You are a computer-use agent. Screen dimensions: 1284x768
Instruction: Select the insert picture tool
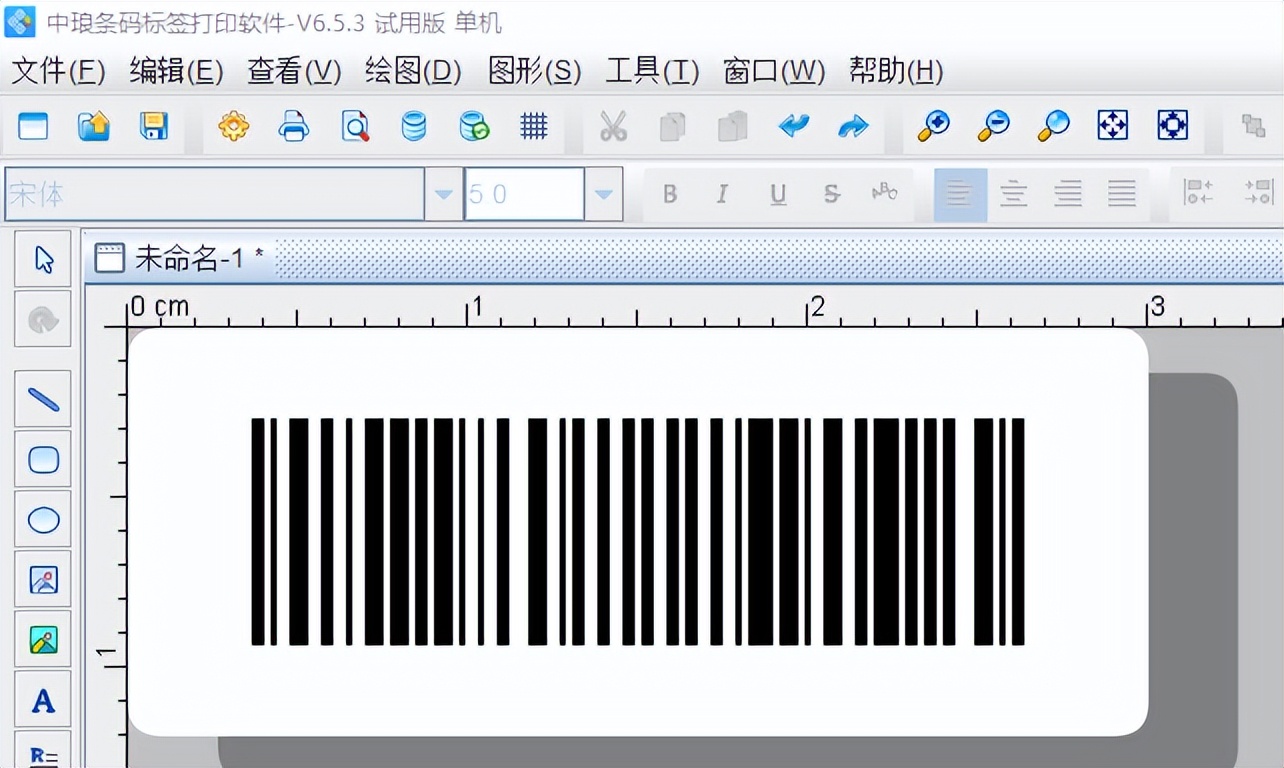(x=43, y=580)
